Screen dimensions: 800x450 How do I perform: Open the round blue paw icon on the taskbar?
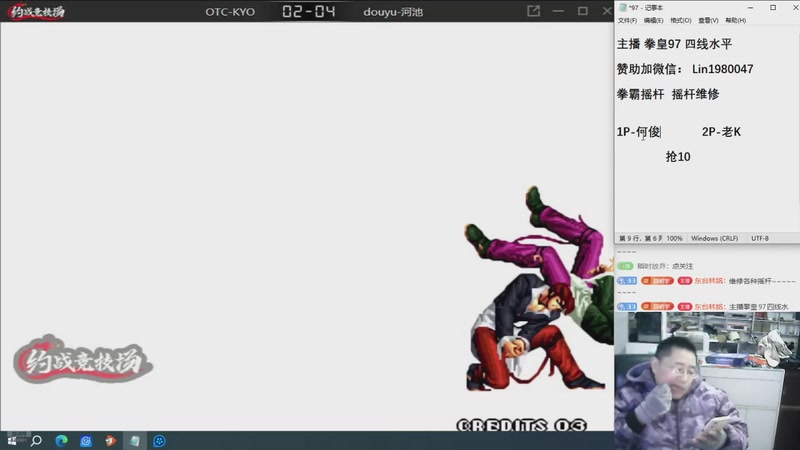tap(159, 441)
